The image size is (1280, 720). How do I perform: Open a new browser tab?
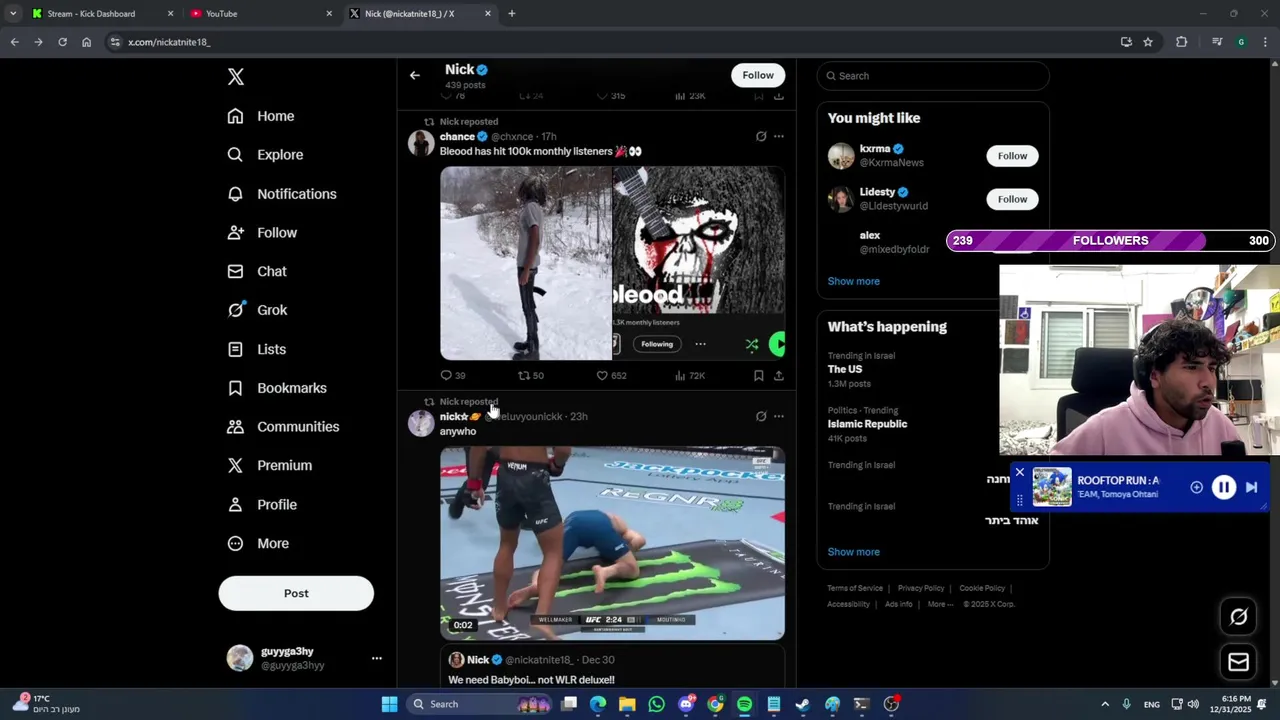tap(512, 14)
